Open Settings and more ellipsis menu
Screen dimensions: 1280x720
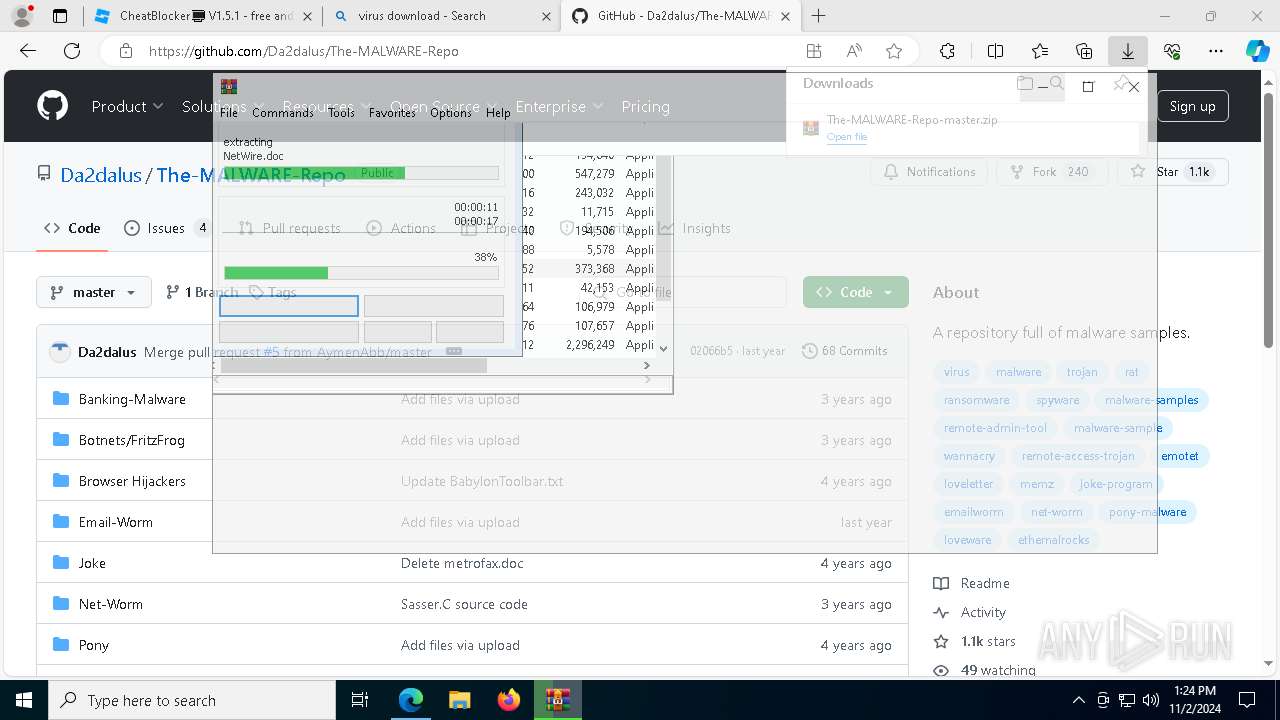(x=1216, y=51)
